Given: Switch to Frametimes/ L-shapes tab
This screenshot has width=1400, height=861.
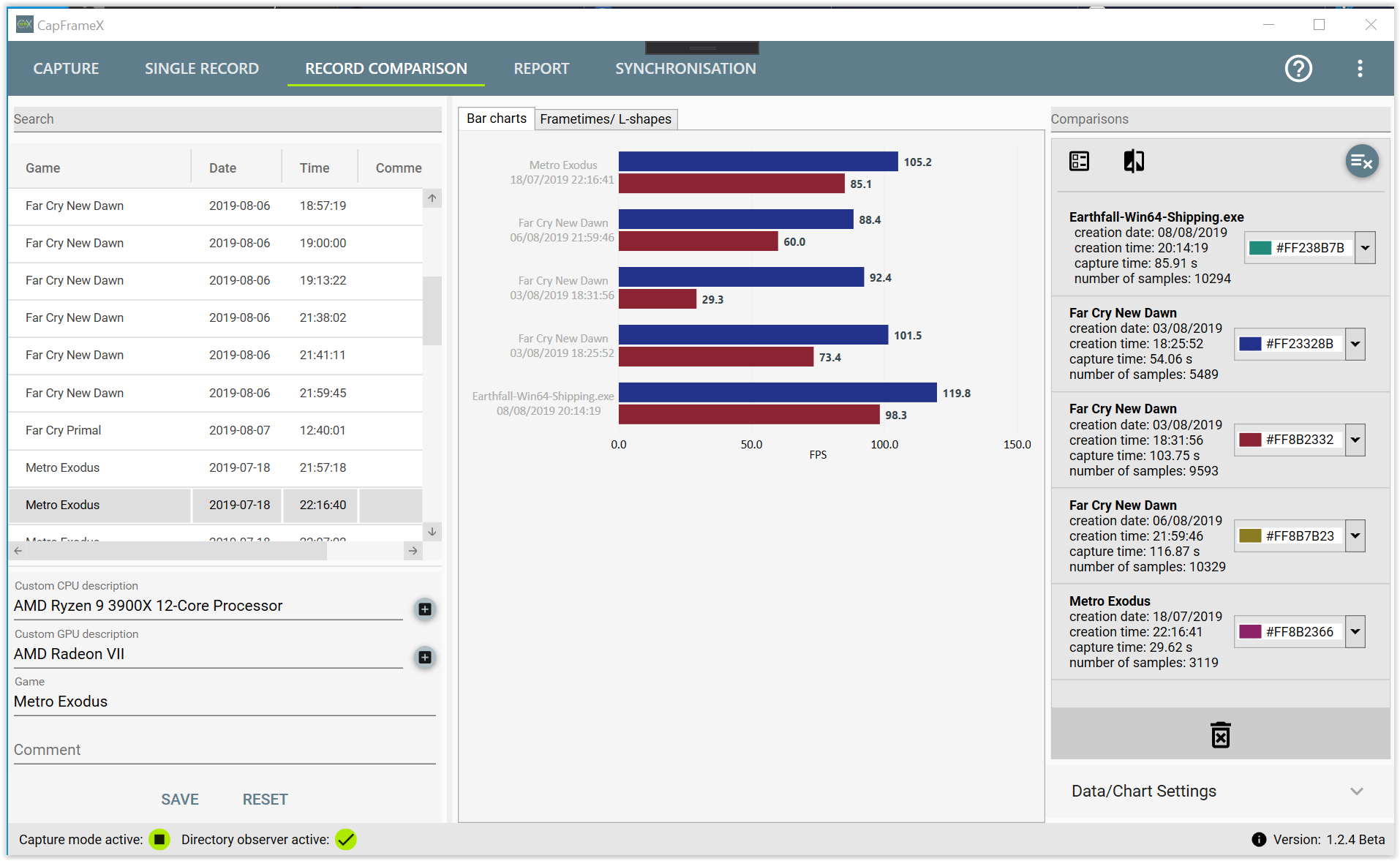Looking at the screenshot, I should (x=606, y=119).
